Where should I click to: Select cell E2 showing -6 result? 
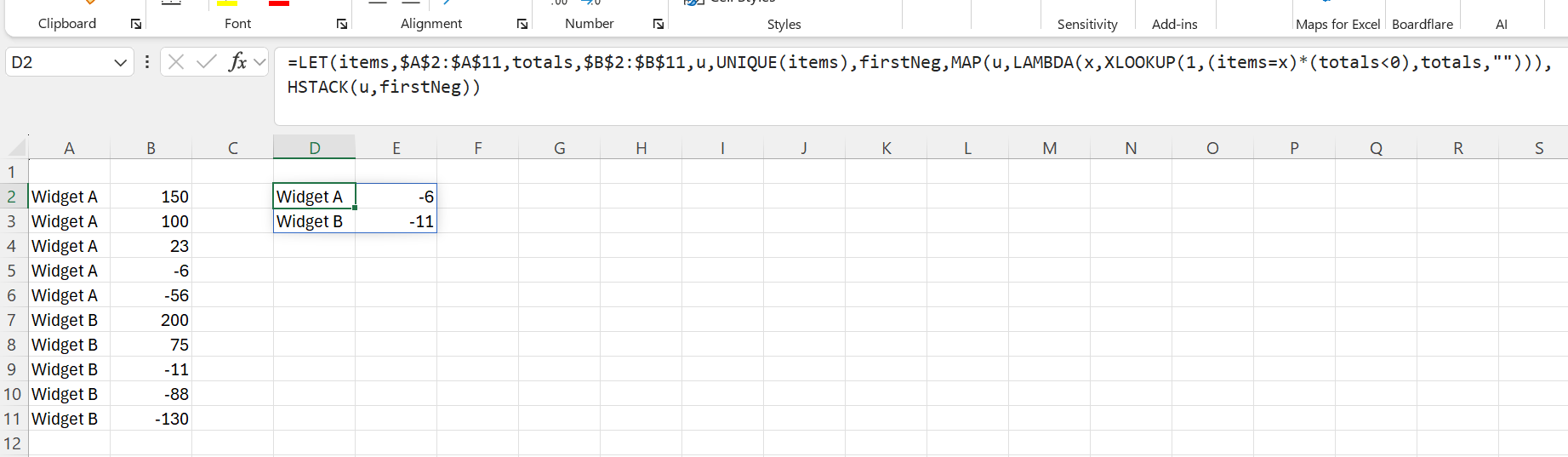pos(396,197)
